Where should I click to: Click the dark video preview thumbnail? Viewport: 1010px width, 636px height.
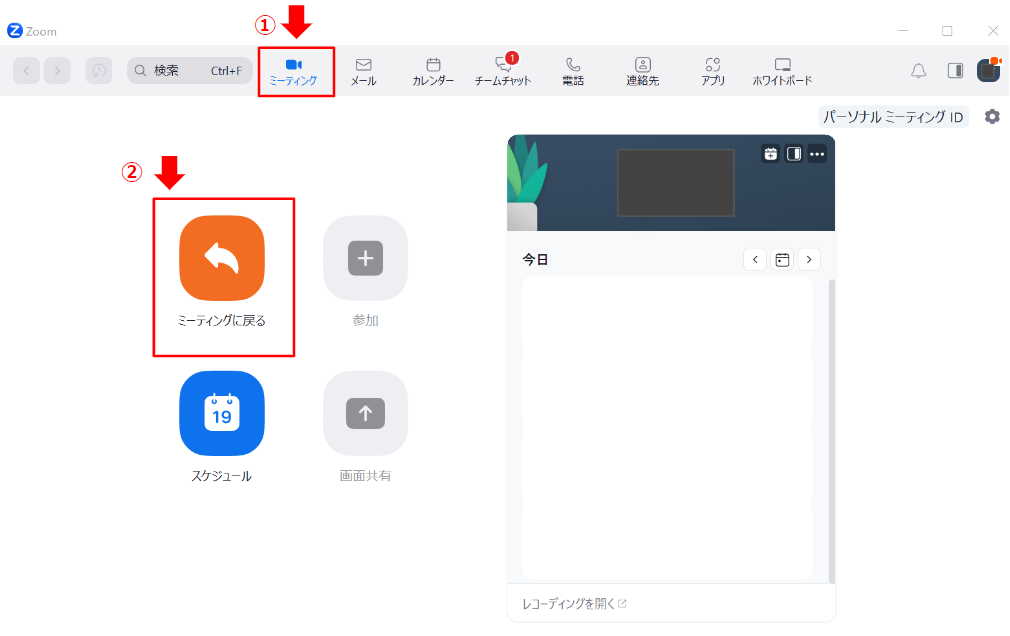[x=676, y=182]
